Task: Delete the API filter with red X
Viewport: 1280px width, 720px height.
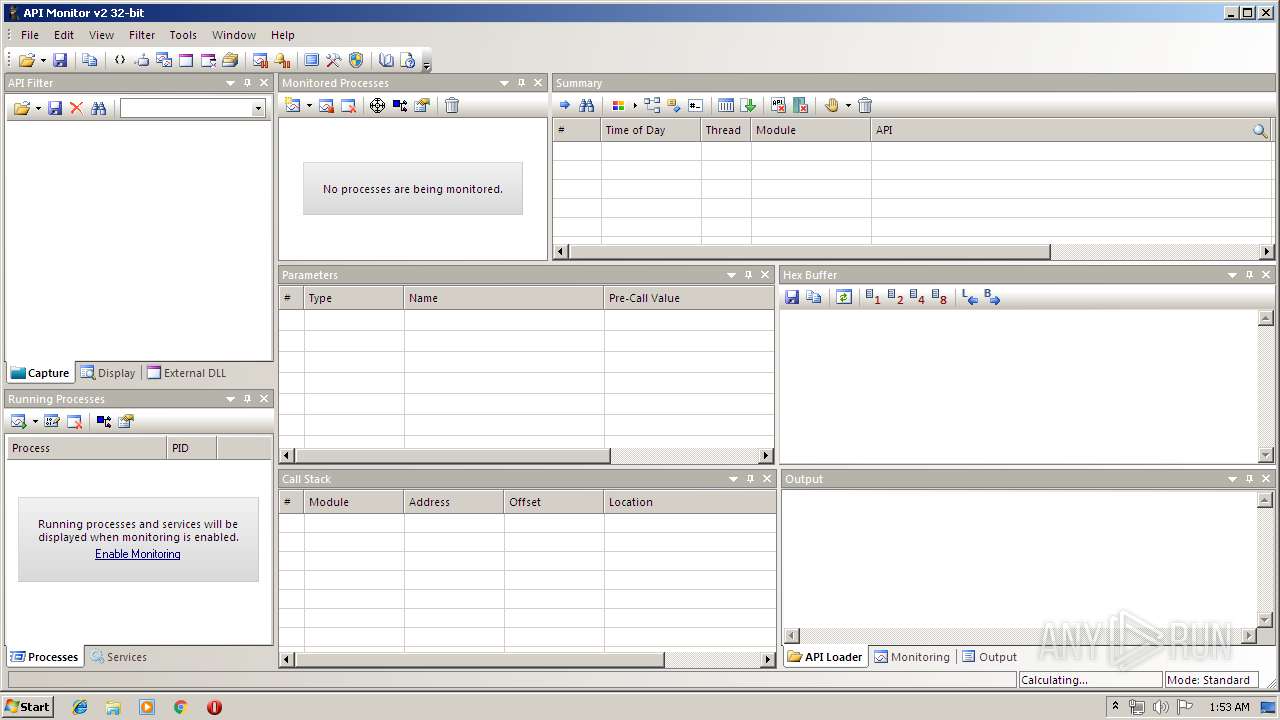Action: [76, 108]
